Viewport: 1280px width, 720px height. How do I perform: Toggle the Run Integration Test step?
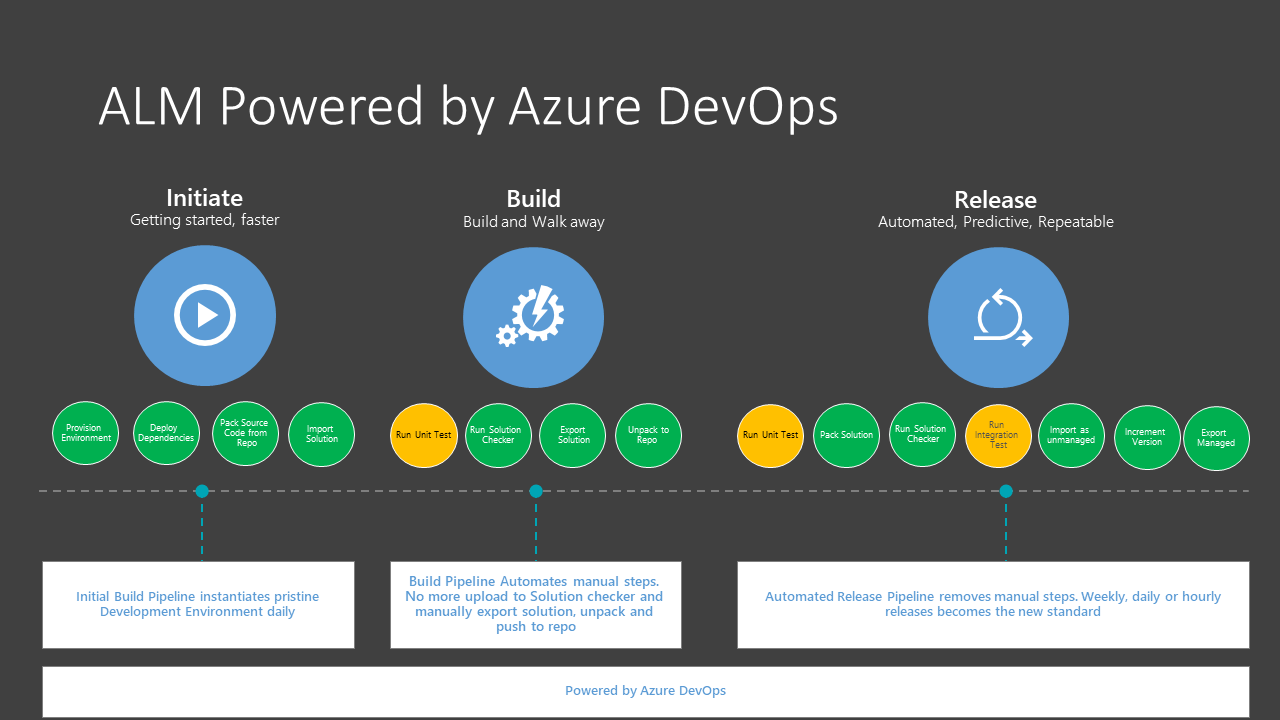[998, 436]
